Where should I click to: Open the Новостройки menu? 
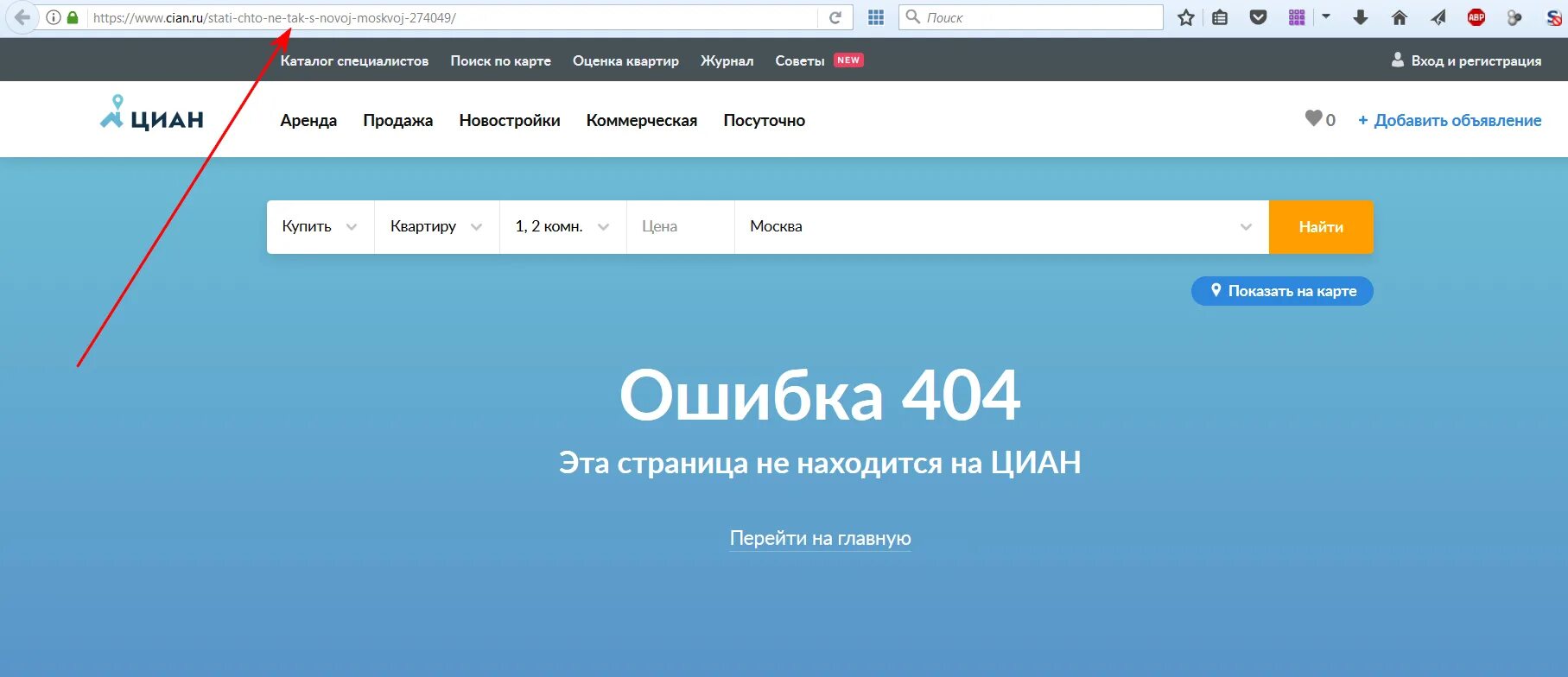tap(510, 120)
